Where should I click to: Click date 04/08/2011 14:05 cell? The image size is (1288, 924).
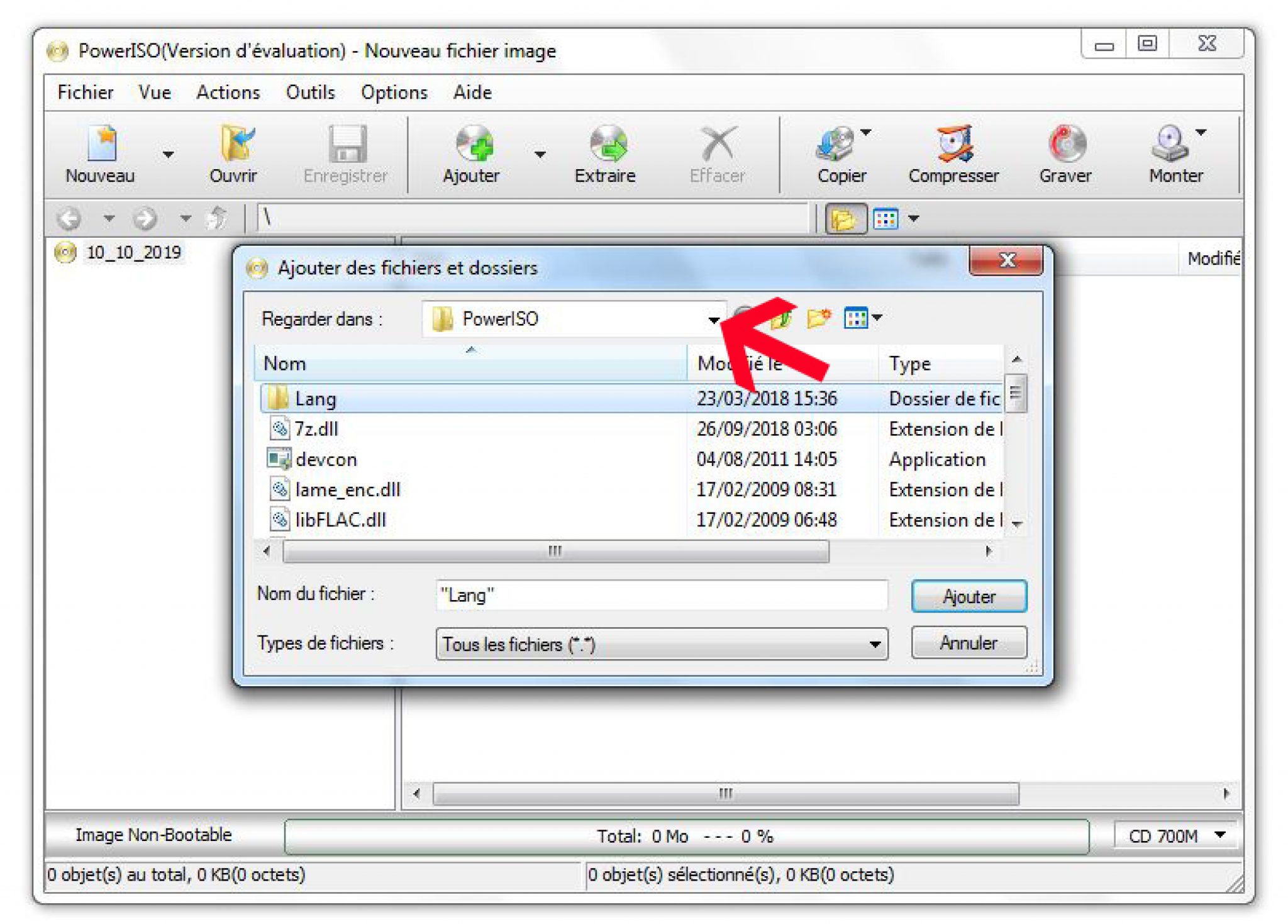click(767, 459)
